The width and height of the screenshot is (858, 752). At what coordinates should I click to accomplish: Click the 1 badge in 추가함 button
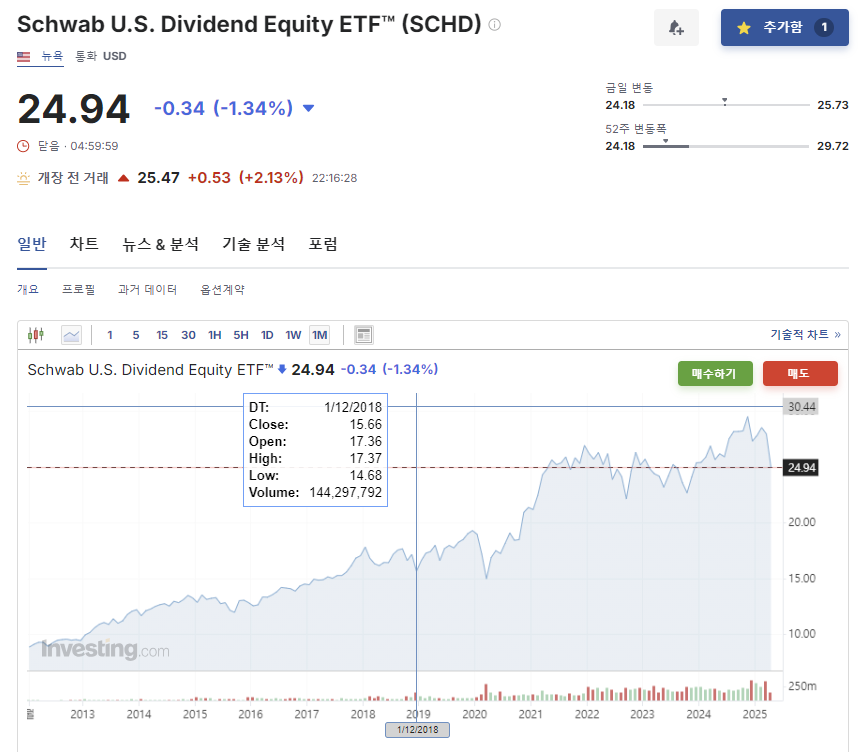pos(824,27)
